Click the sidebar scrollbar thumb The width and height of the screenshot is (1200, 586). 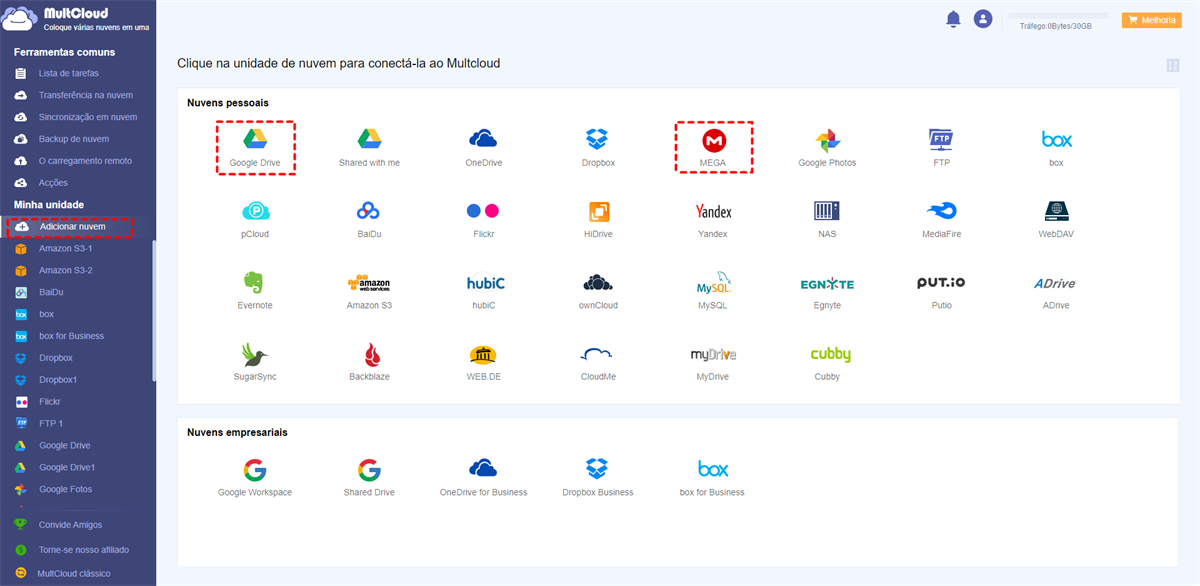pyautogui.click(x=153, y=311)
